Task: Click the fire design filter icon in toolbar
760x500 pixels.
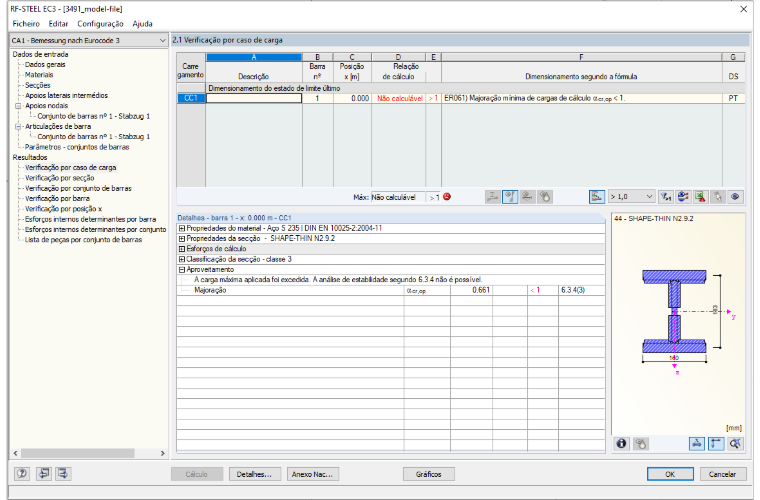Action: click(545, 197)
